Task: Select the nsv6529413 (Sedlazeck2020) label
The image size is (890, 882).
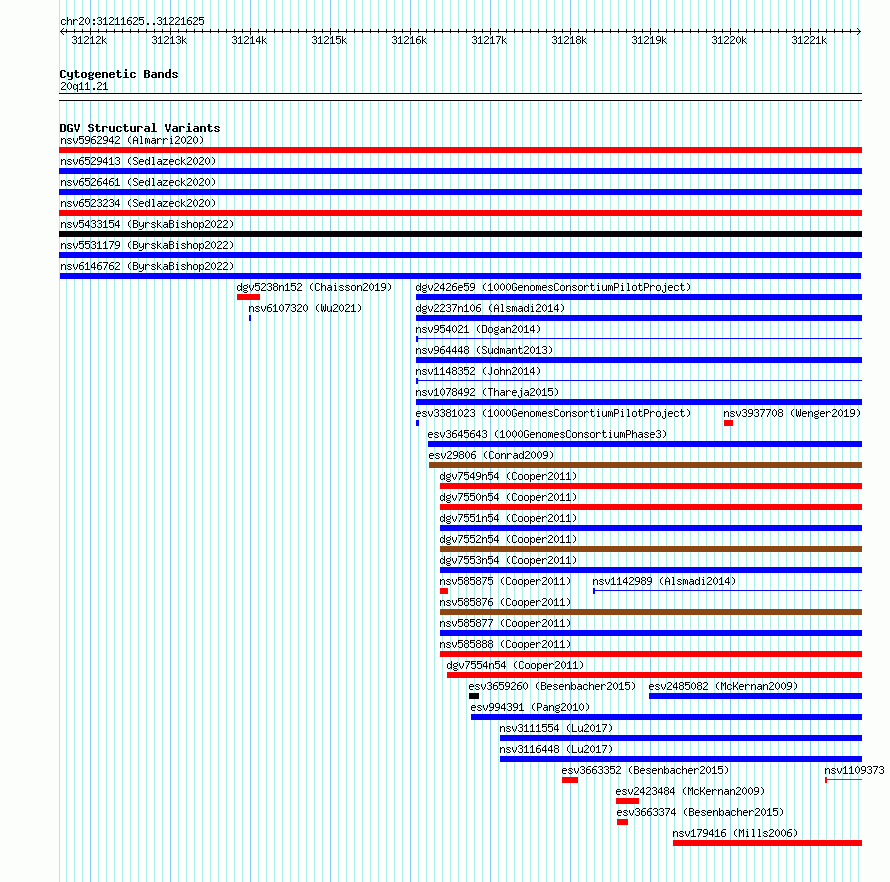Action: pyautogui.click(x=138, y=161)
